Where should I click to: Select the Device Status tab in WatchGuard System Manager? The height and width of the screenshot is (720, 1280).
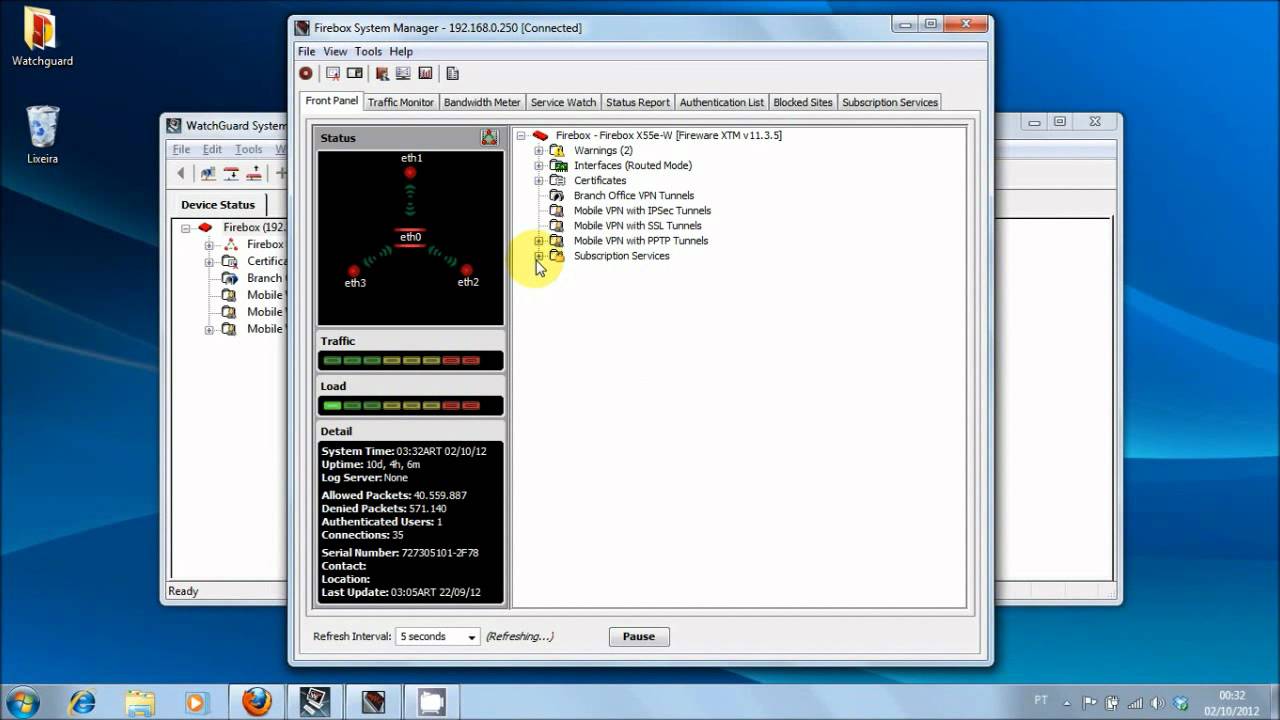pos(218,204)
